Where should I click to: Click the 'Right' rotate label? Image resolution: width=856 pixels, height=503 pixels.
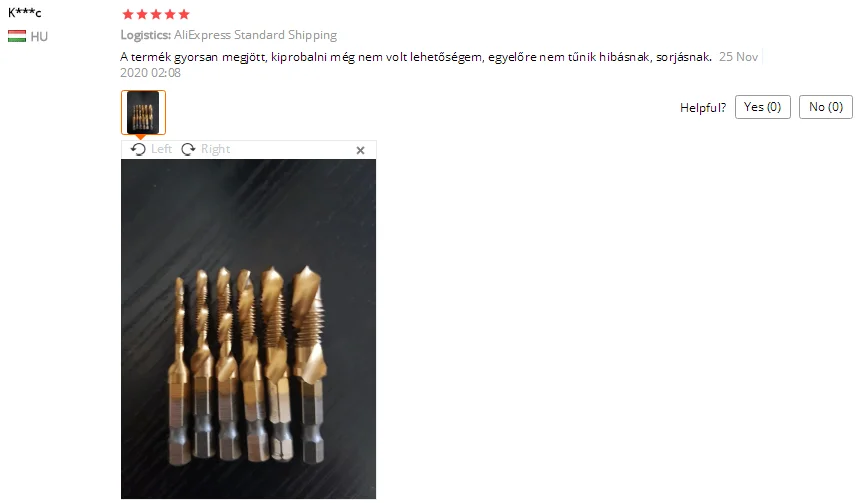[216, 149]
